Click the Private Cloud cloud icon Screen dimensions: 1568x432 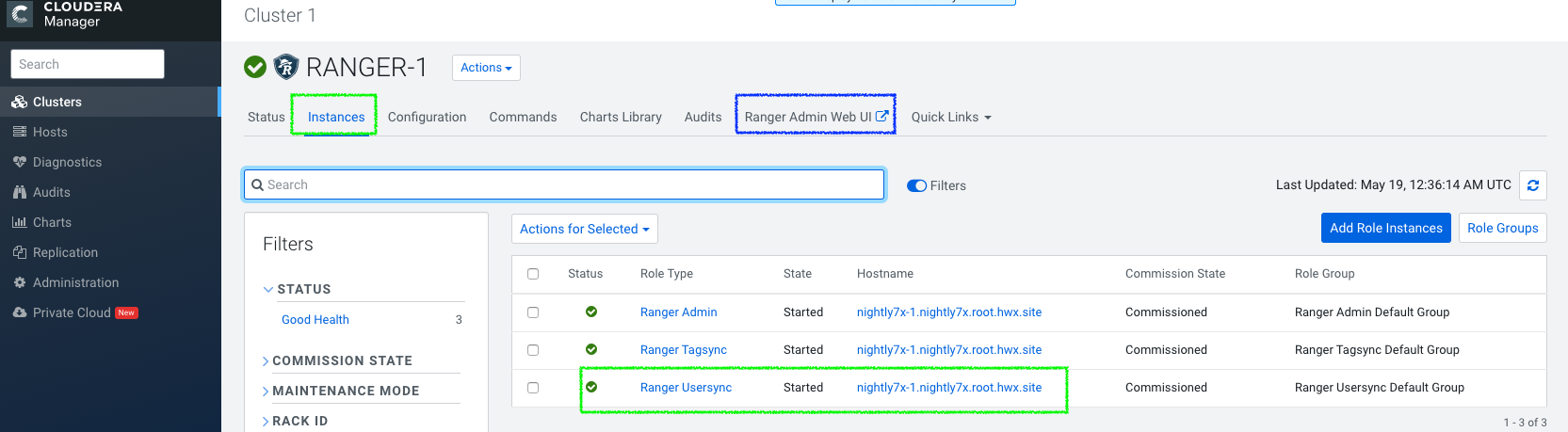point(19,312)
